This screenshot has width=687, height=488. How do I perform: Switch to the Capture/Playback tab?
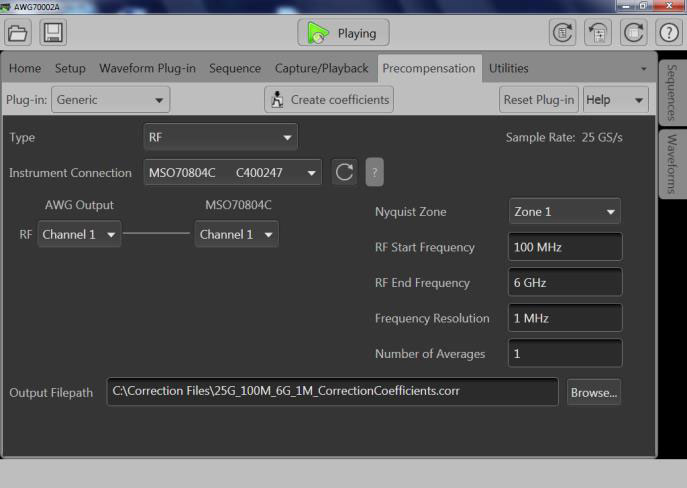click(321, 68)
